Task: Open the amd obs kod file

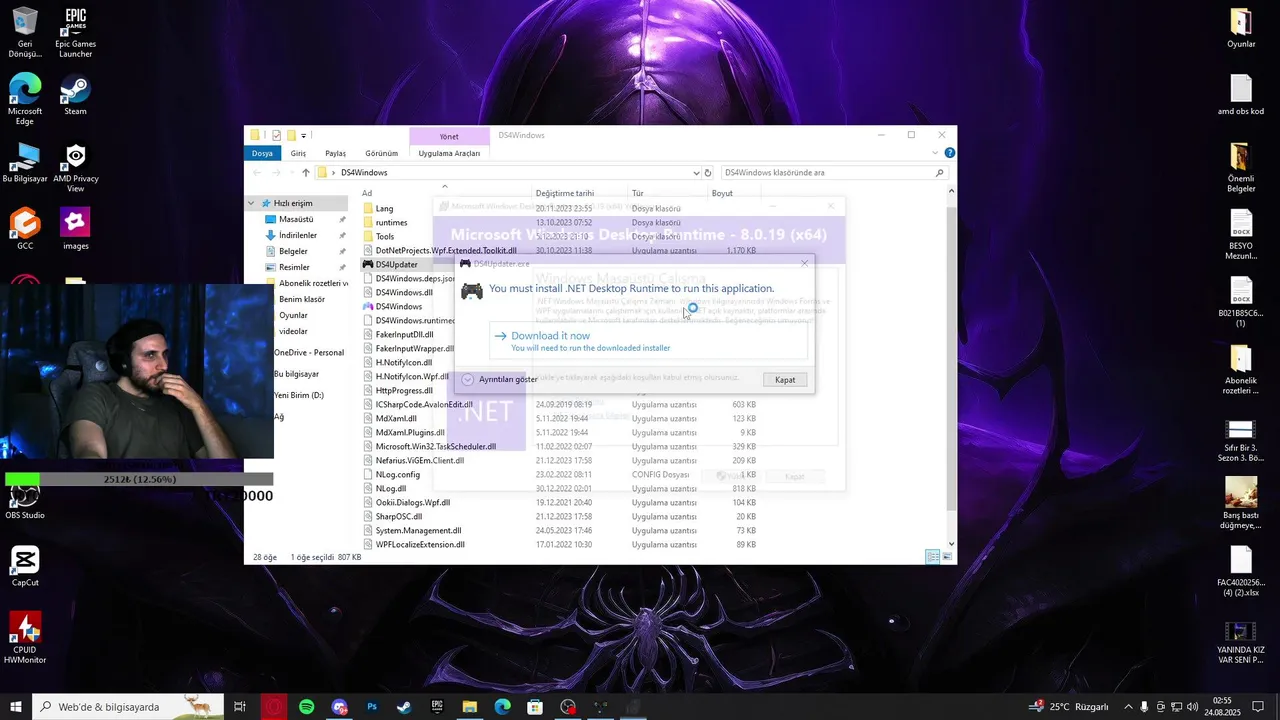Action: tap(1241, 95)
